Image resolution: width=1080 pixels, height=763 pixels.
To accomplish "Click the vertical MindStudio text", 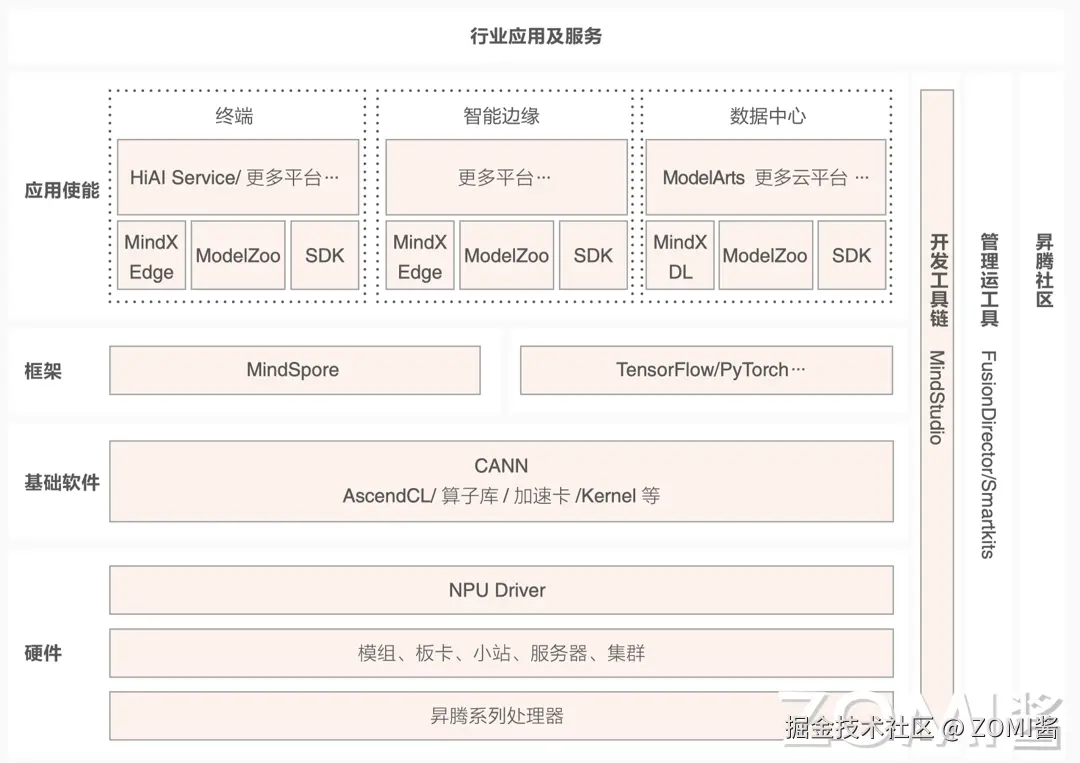I will 937,397.
